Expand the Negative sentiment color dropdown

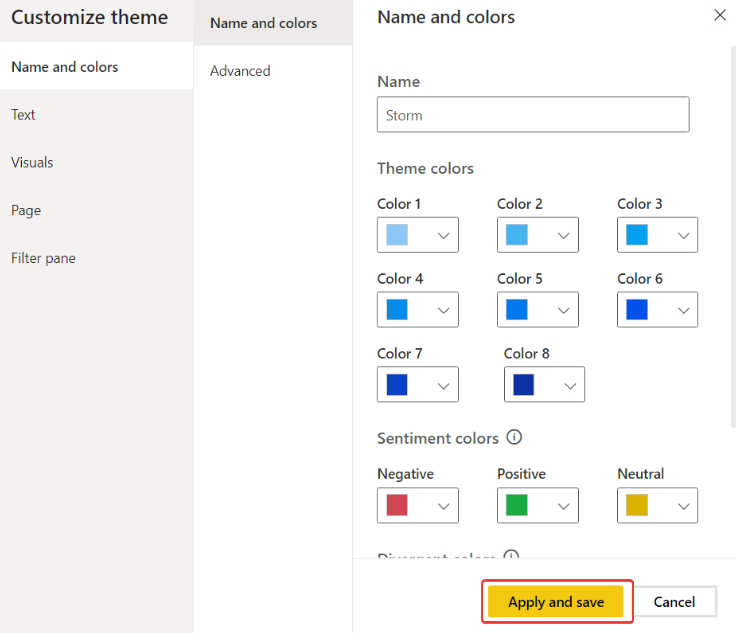443,506
